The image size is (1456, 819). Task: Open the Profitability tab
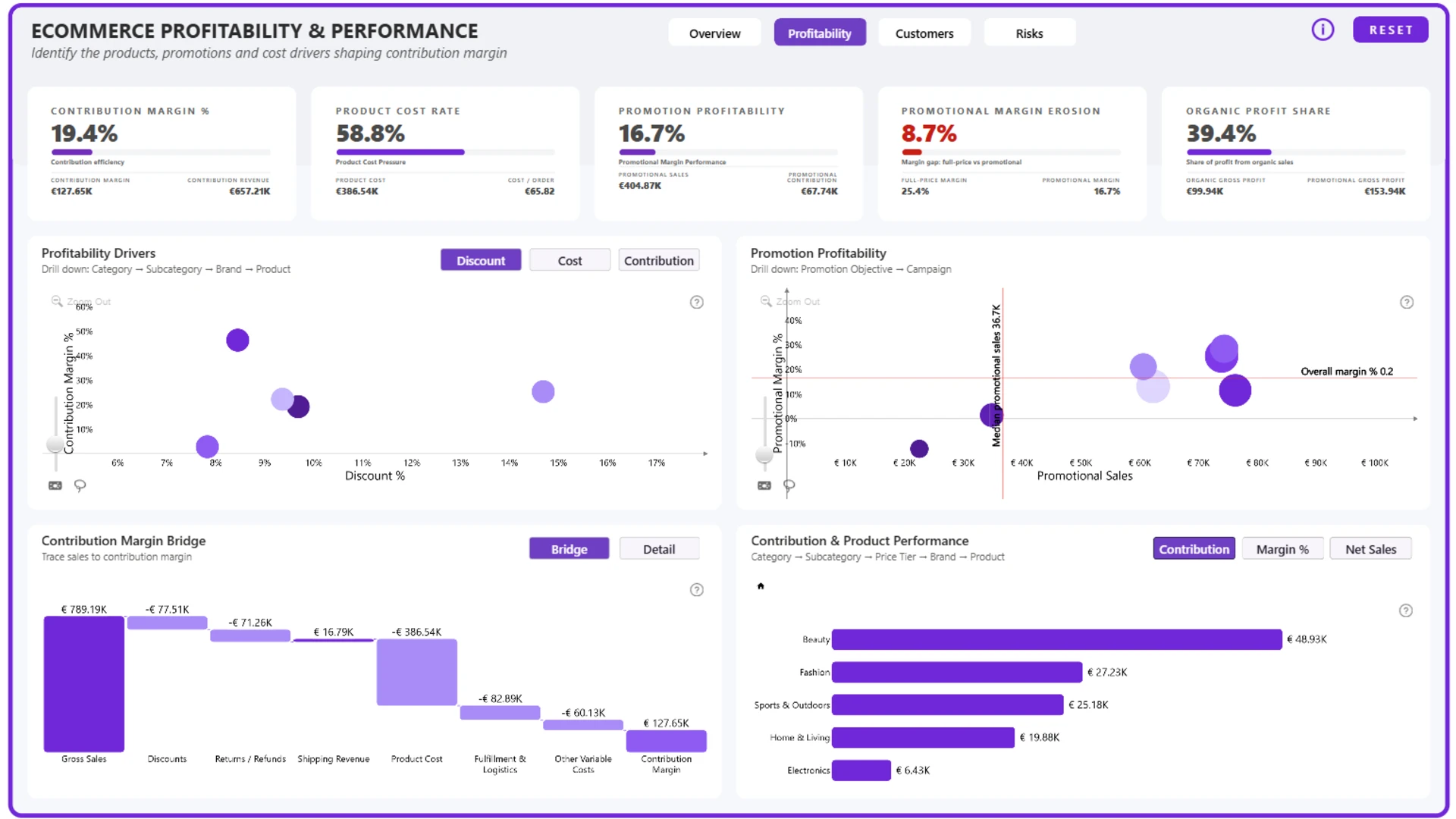click(820, 33)
